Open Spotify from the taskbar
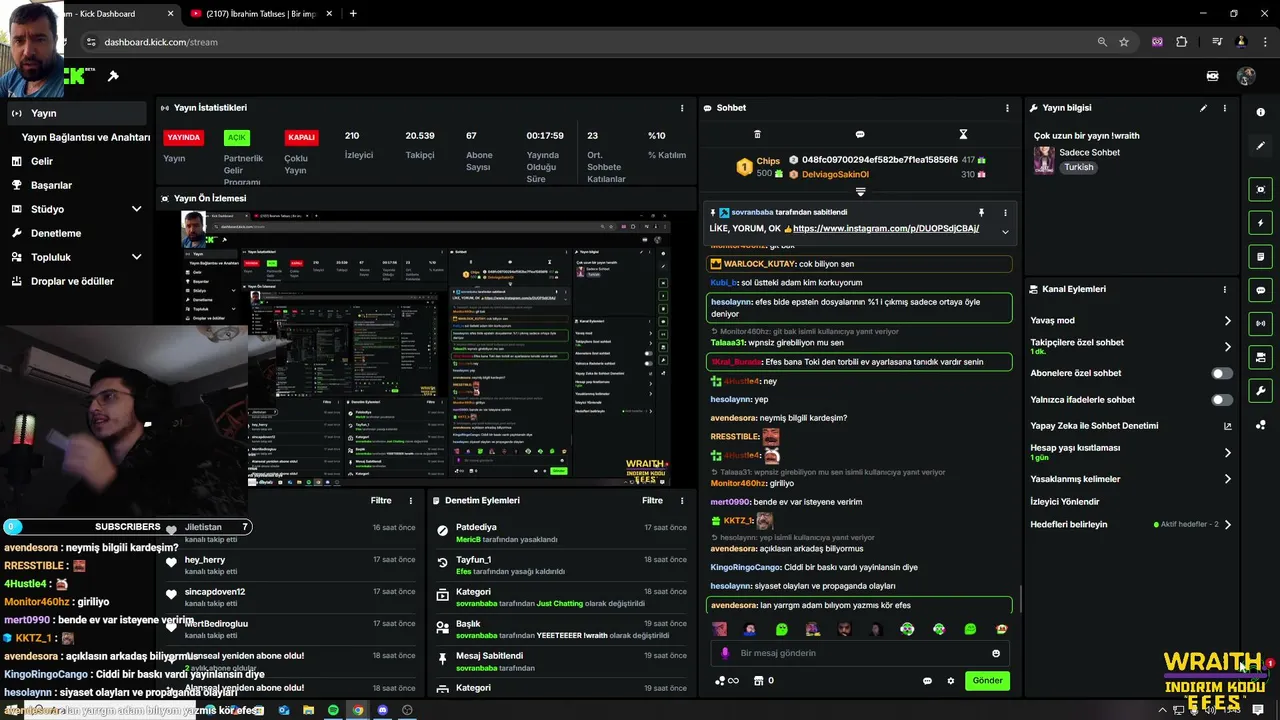The image size is (1280, 720). click(333, 710)
